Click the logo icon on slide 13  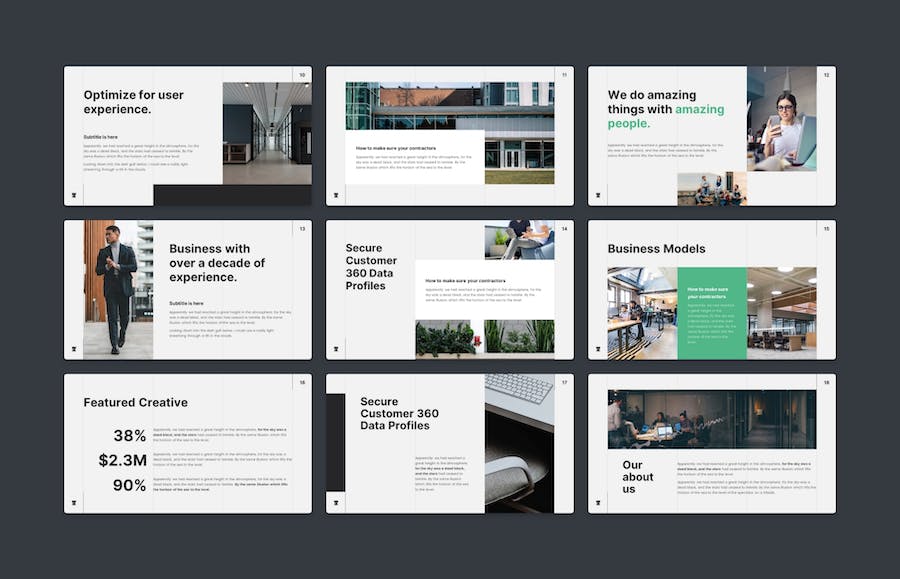(x=74, y=349)
